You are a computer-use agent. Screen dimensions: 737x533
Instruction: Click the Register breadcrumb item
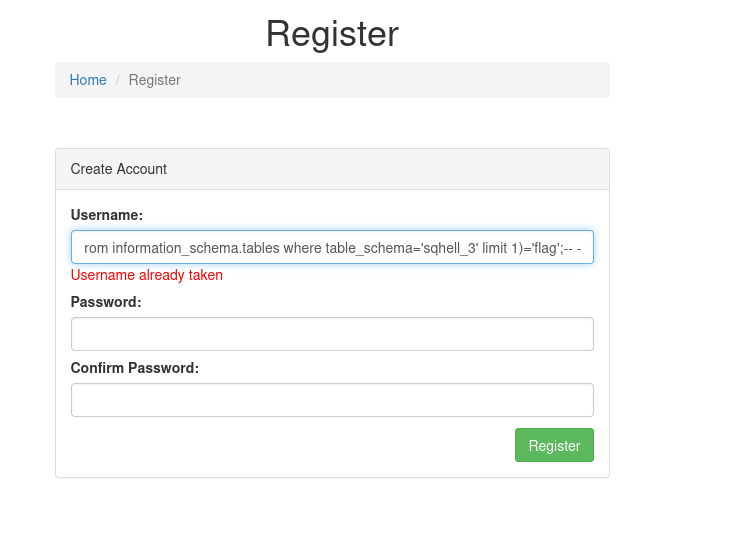(x=154, y=80)
